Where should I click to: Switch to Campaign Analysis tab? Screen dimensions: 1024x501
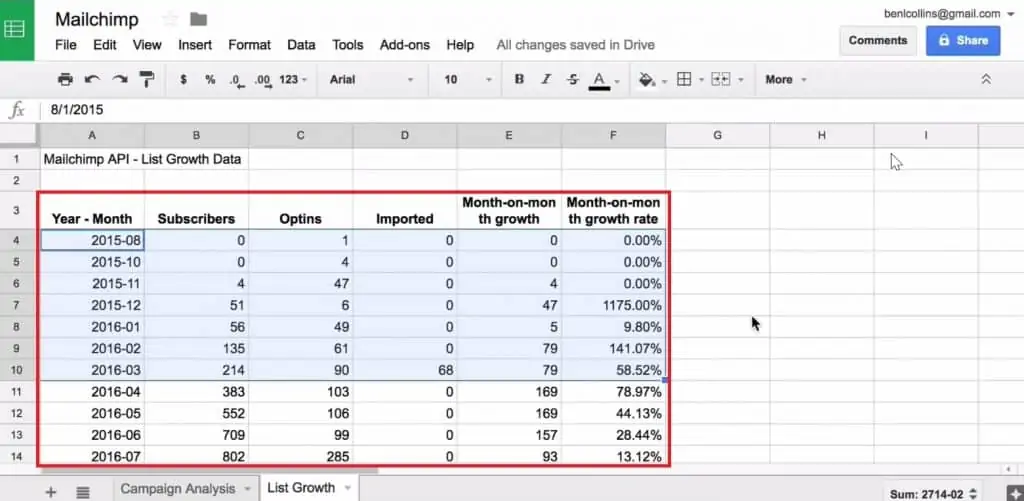[178, 489]
